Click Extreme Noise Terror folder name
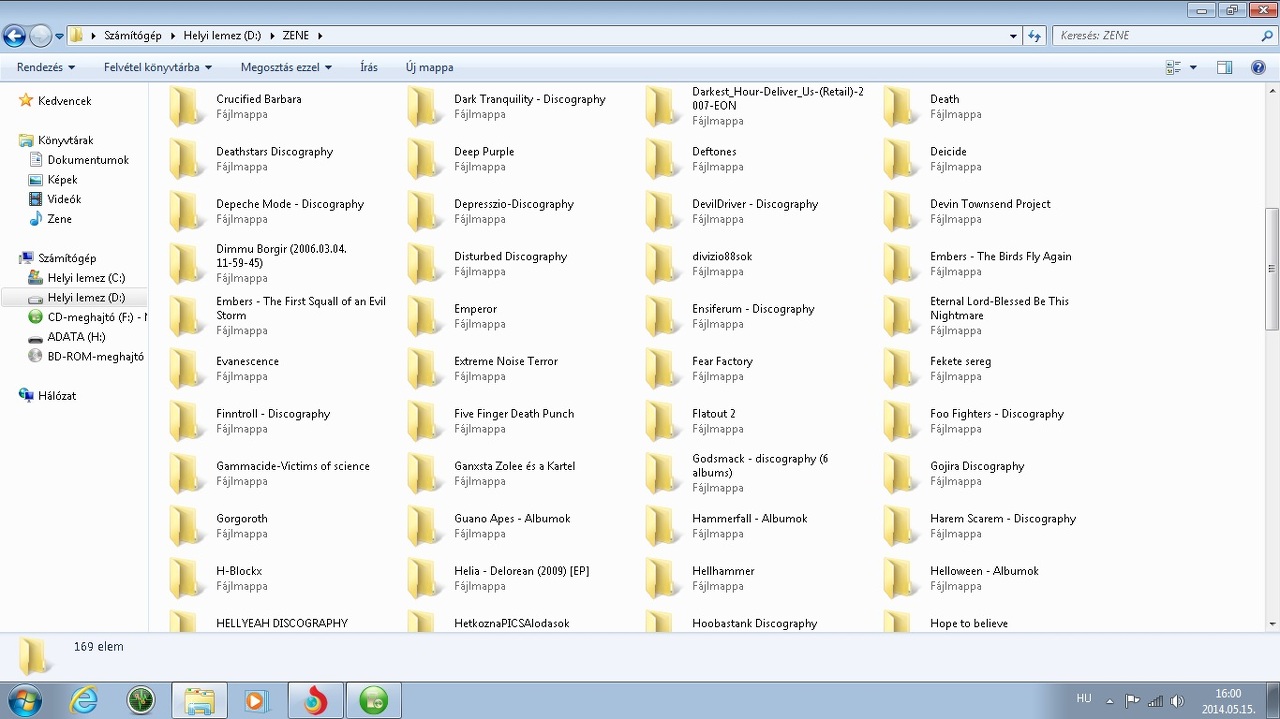The image size is (1280, 719). 506,361
